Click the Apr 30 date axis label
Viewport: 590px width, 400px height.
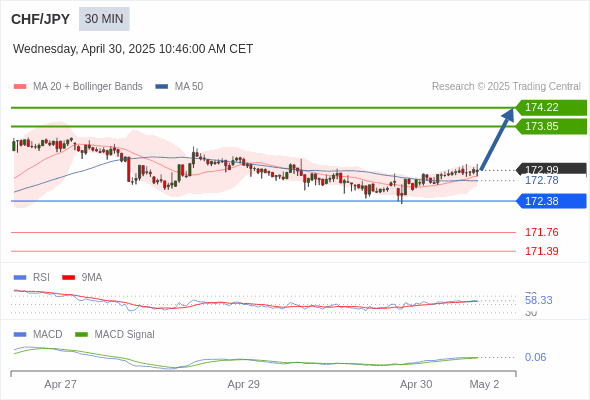pyautogui.click(x=416, y=384)
